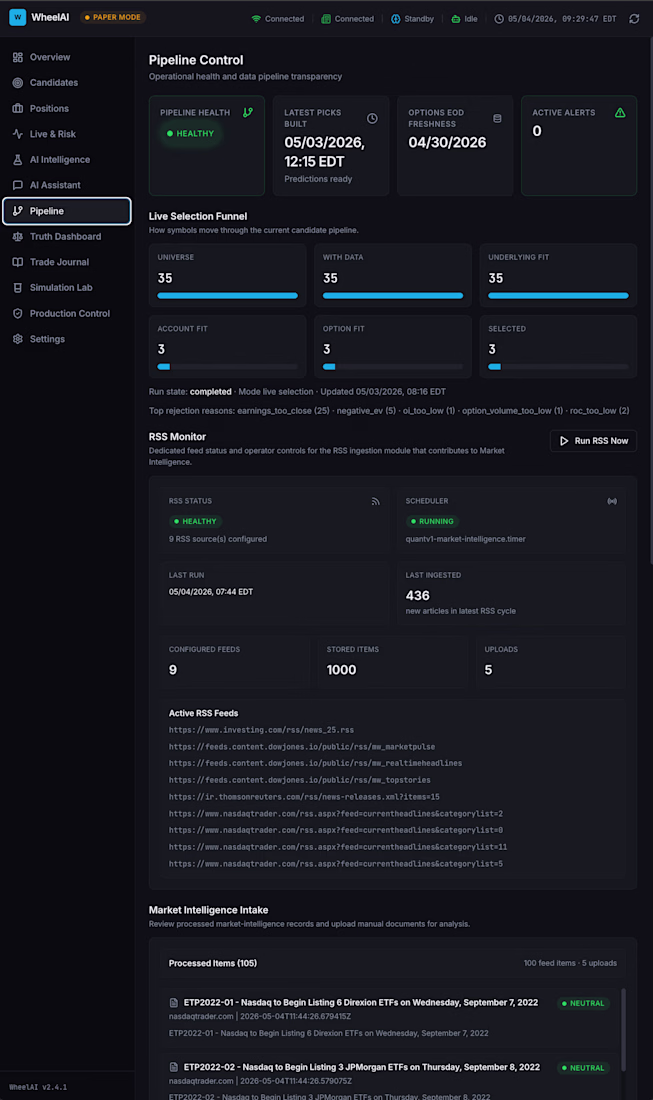Click the Account Fit progress bar

click(x=227, y=366)
